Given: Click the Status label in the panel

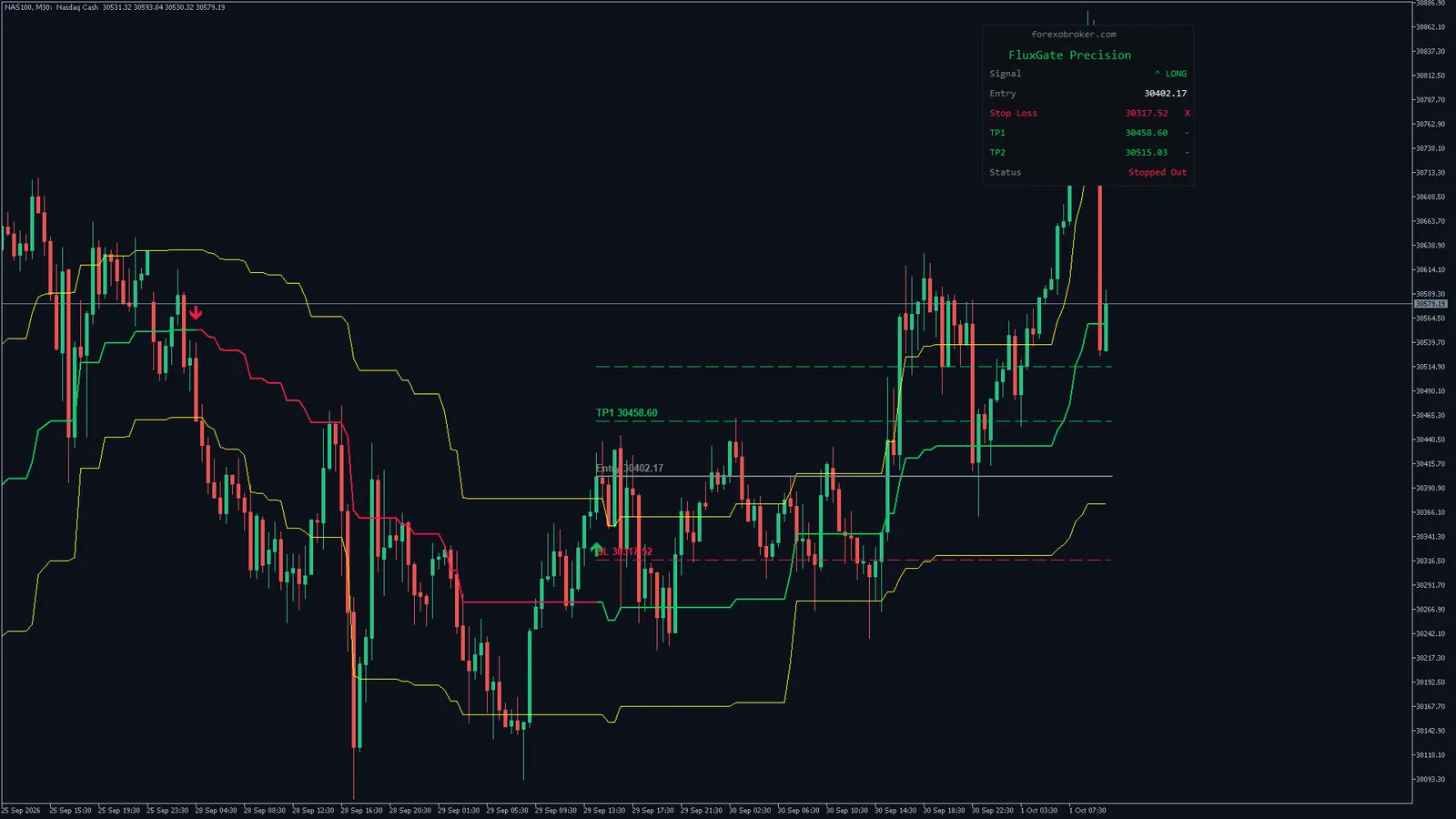Looking at the screenshot, I should coord(1006,172).
